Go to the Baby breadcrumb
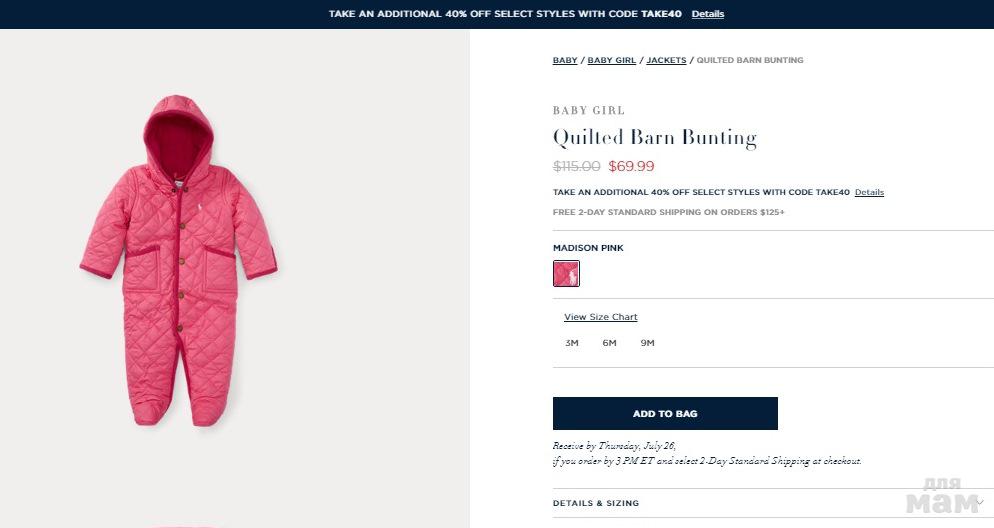The height and width of the screenshot is (528, 994). click(565, 60)
